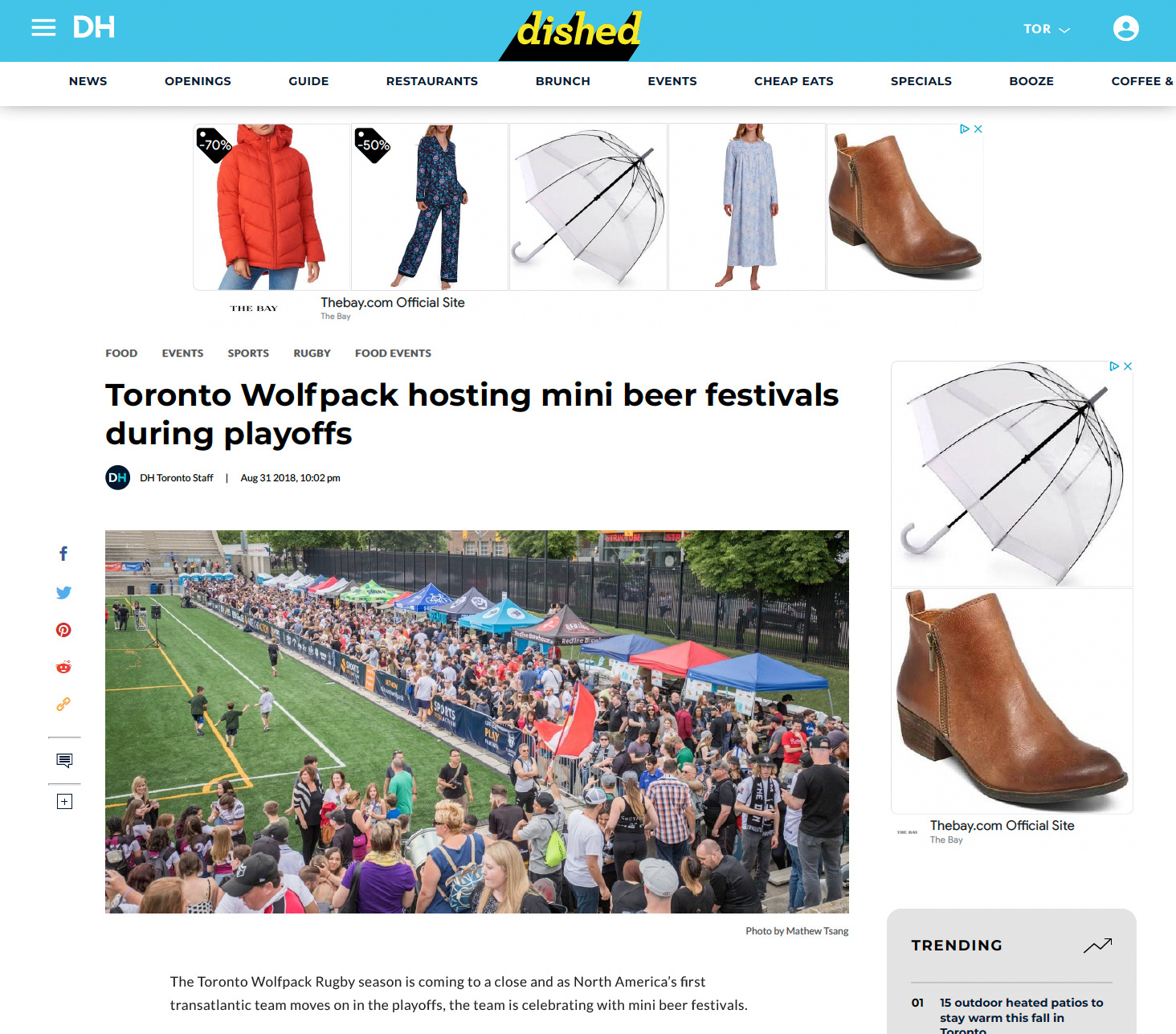The image size is (1176, 1034).
Task: Share article on Twitter
Action: point(63,592)
